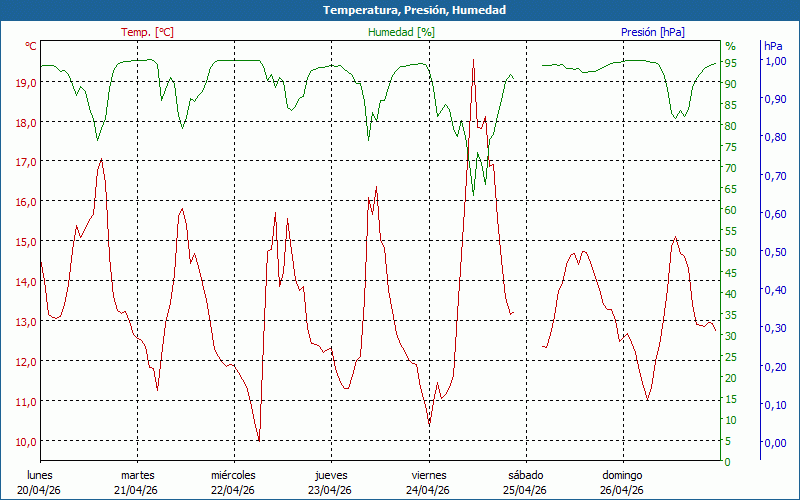The height and width of the screenshot is (500, 800).
Task: Click the 10,0 tick on the temperature axis
Action: [26, 441]
